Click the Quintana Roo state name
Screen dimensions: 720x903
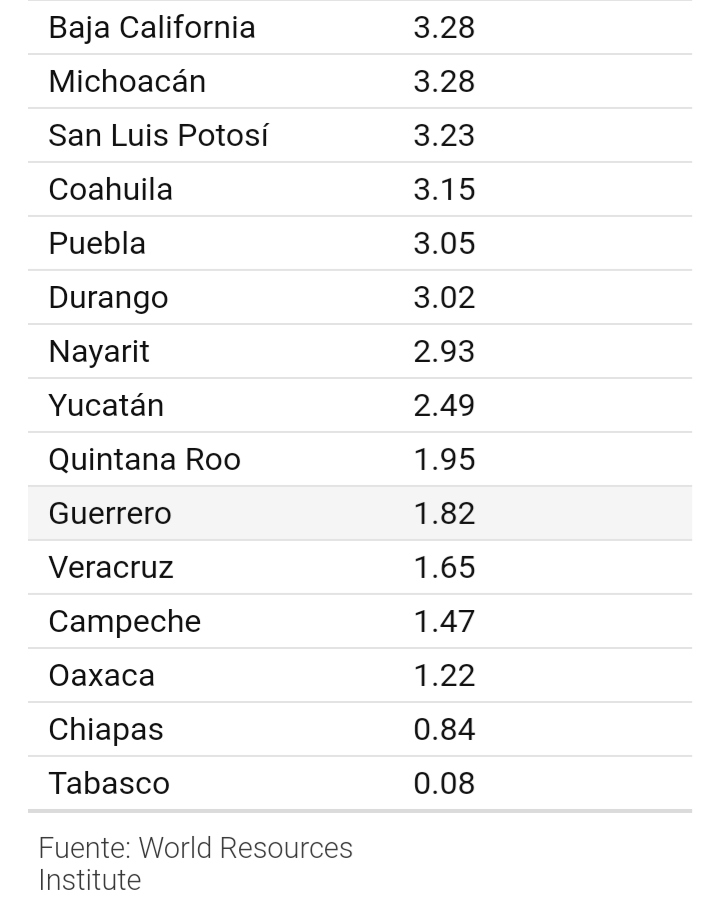144,459
